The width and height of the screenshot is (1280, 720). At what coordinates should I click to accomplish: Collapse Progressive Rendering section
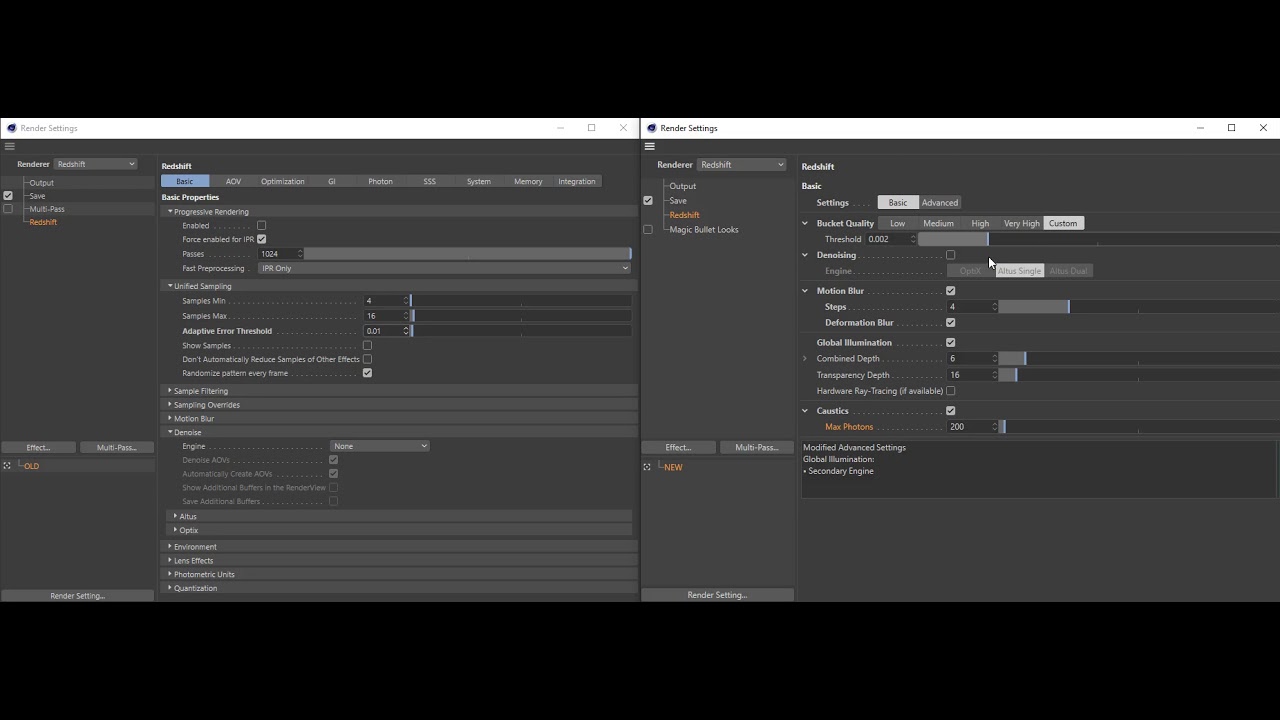[x=170, y=212]
